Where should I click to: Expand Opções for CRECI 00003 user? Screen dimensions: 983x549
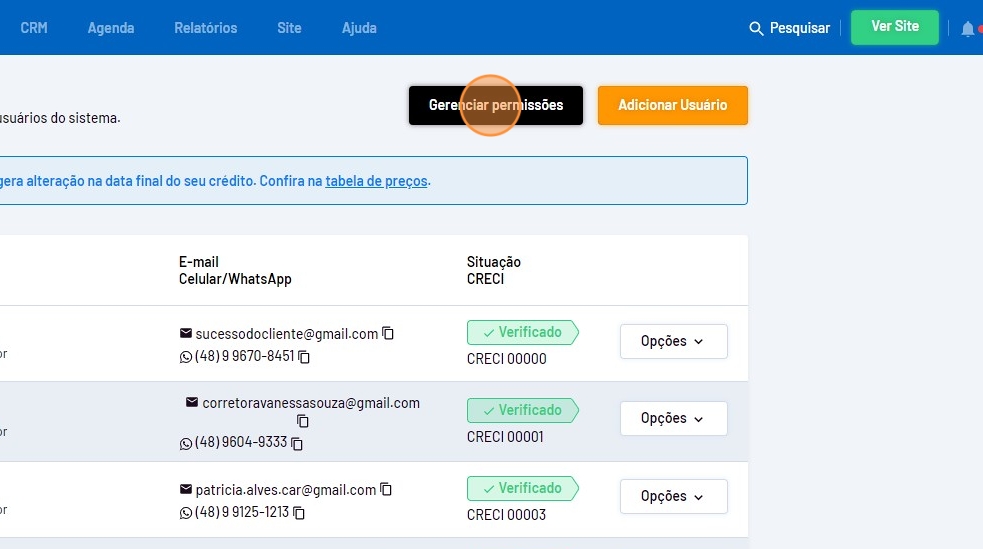click(673, 496)
